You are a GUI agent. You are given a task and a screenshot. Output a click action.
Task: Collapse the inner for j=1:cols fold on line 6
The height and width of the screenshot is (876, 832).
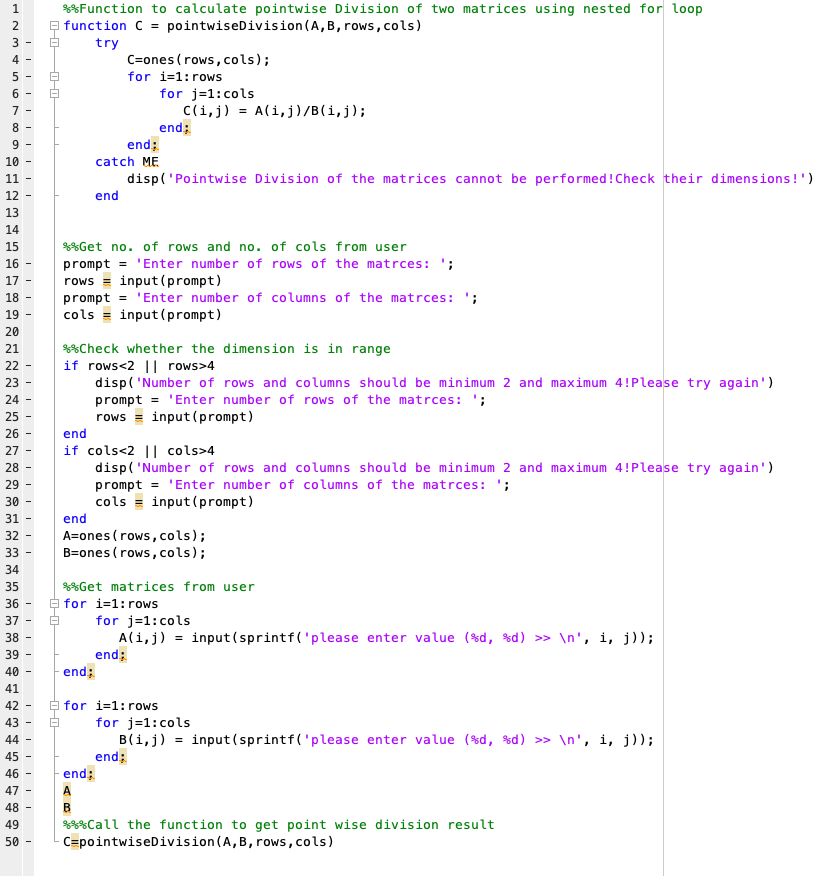(54, 94)
